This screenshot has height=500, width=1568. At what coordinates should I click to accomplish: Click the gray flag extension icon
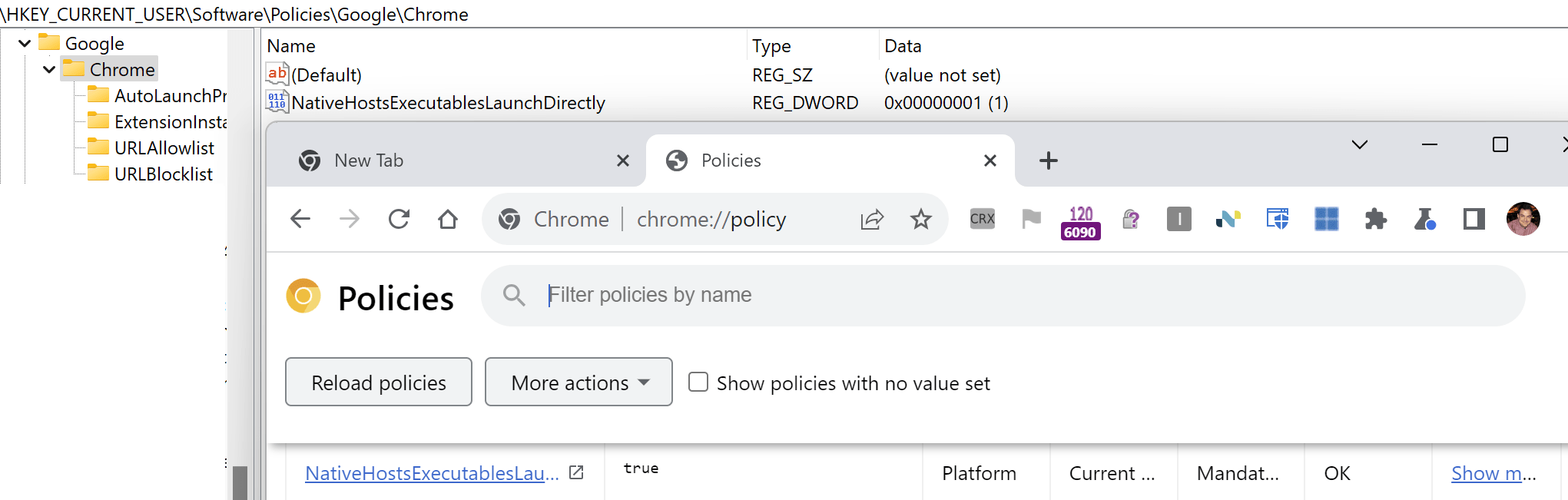[x=1031, y=219]
